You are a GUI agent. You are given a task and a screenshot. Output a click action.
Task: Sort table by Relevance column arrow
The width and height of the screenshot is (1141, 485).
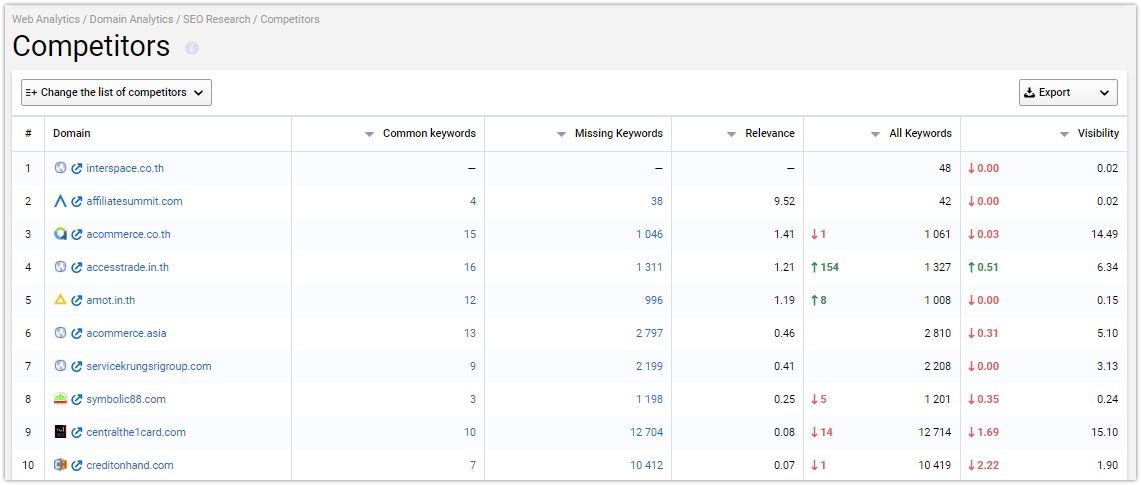pyautogui.click(x=731, y=134)
